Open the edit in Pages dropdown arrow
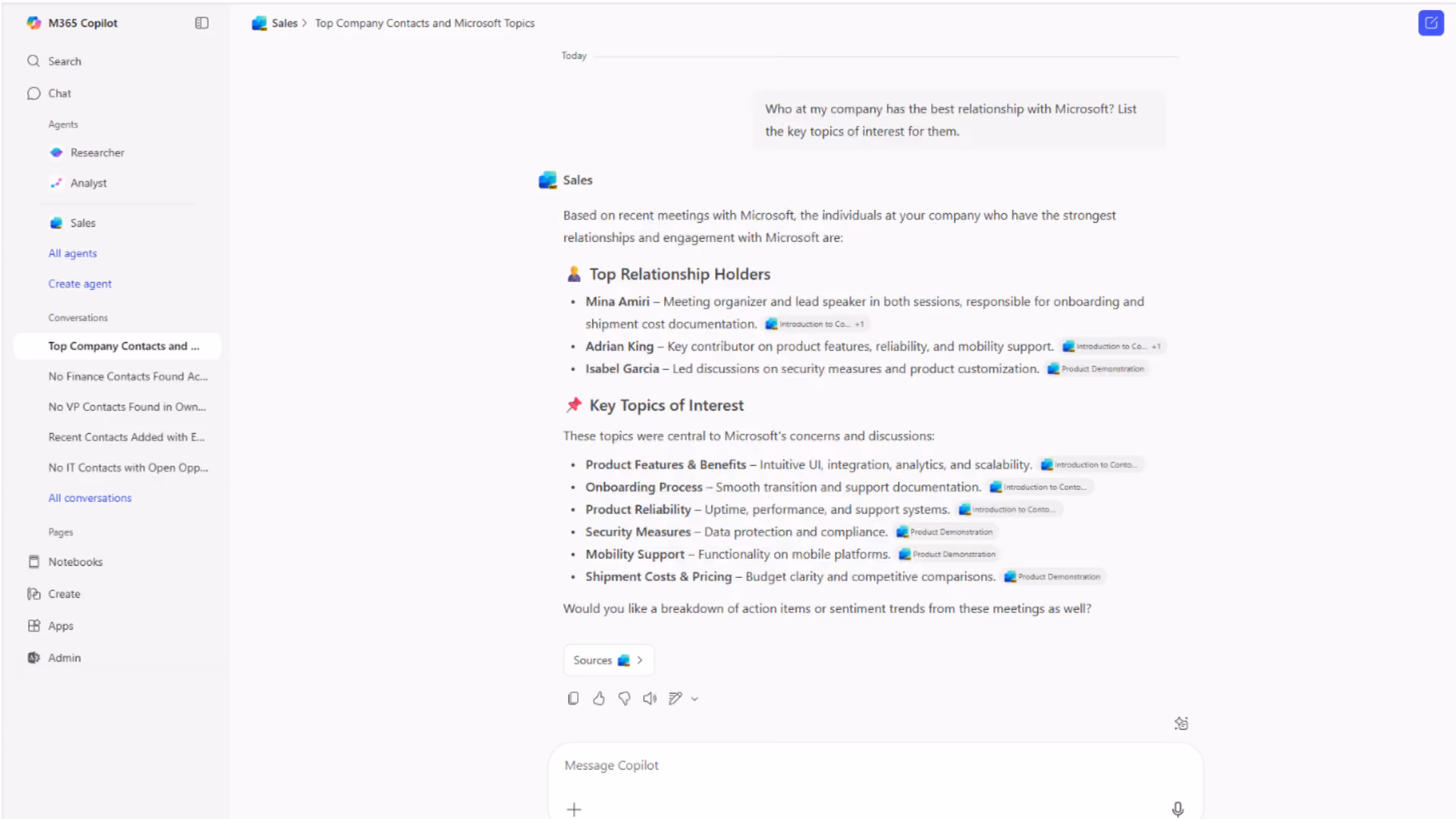Image resolution: width=1456 pixels, height=819 pixels. point(695,699)
